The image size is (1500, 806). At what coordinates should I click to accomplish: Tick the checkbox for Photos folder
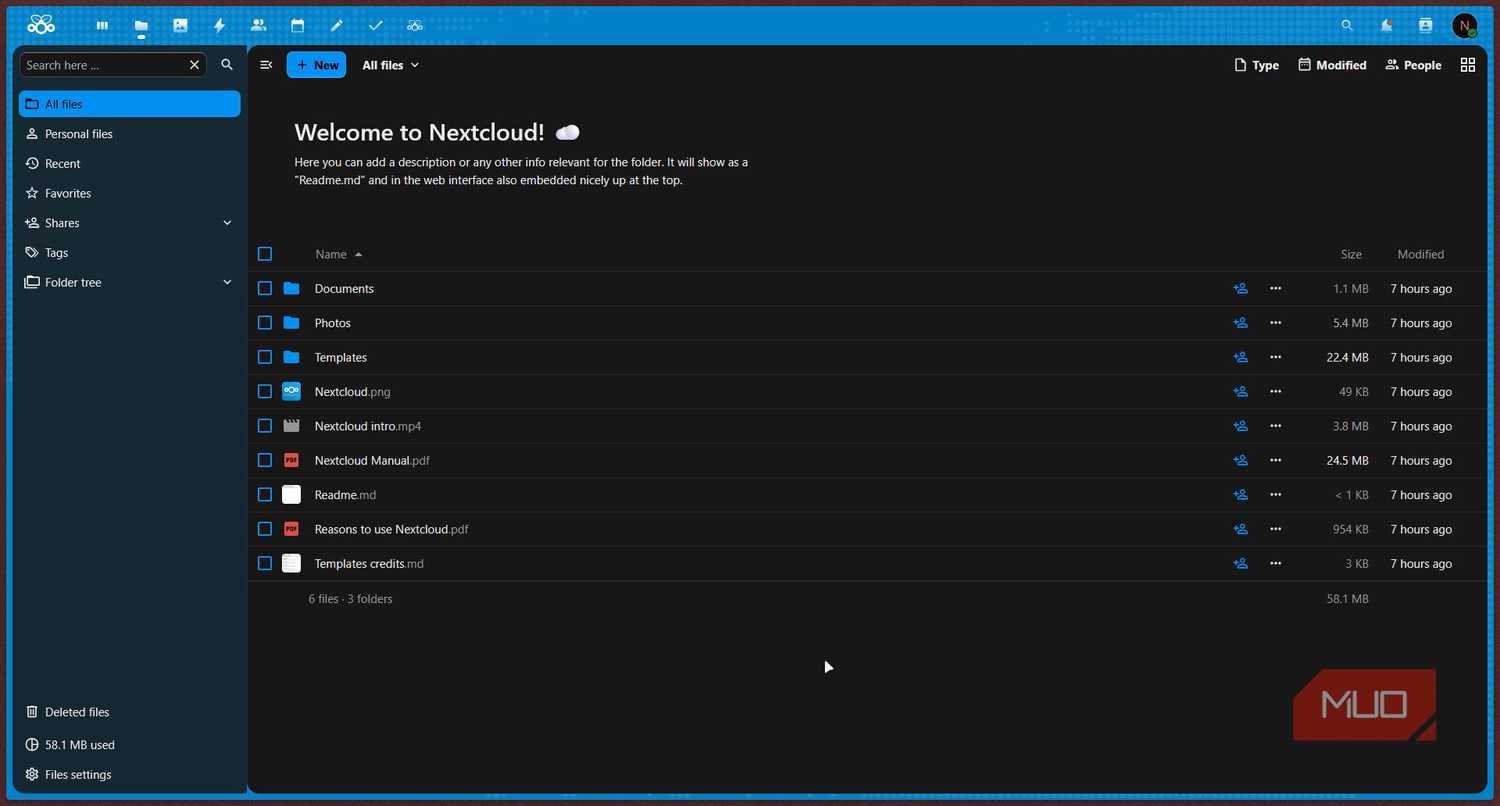[265, 323]
